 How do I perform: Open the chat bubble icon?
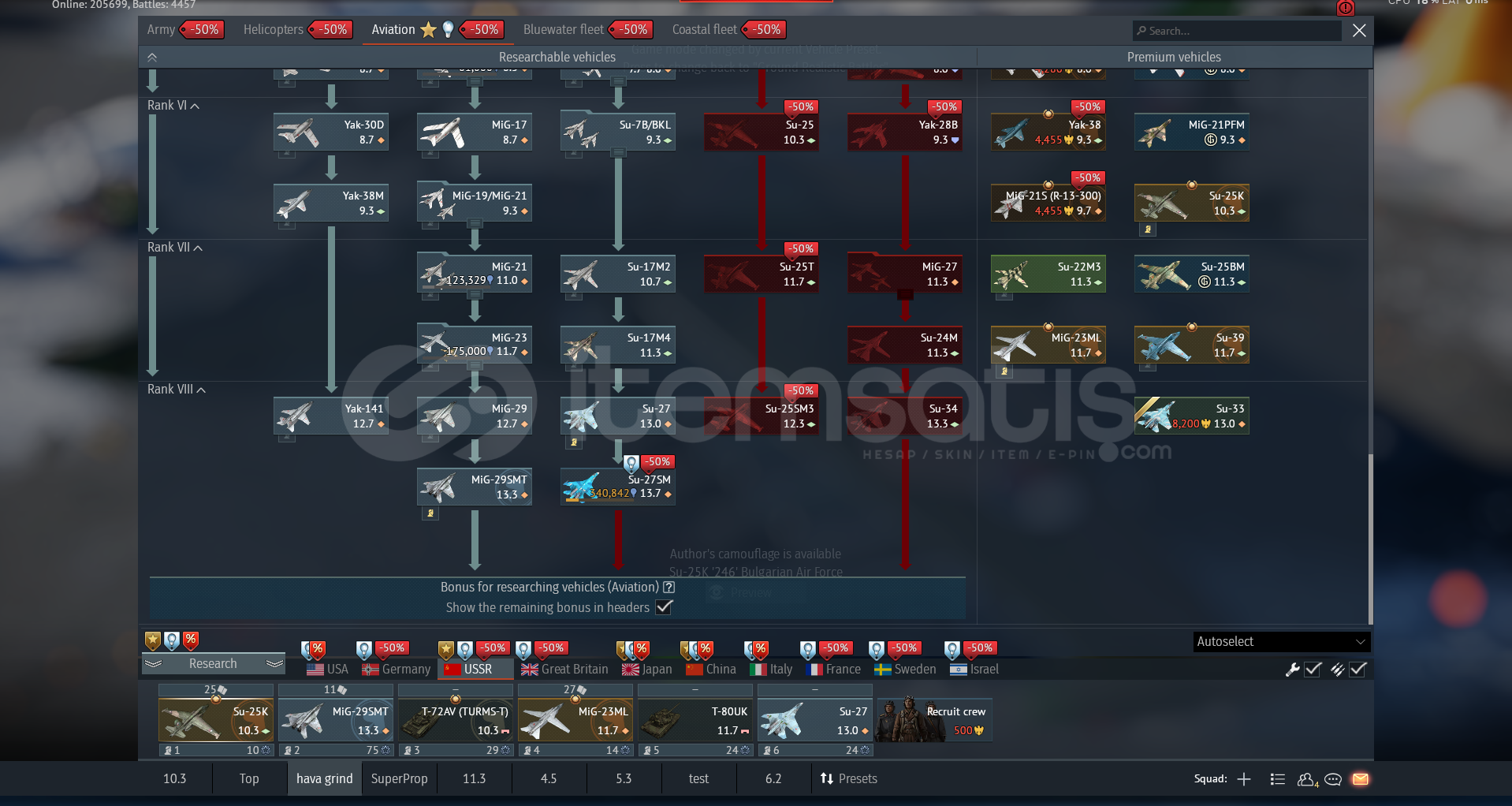(x=1333, y=779)
